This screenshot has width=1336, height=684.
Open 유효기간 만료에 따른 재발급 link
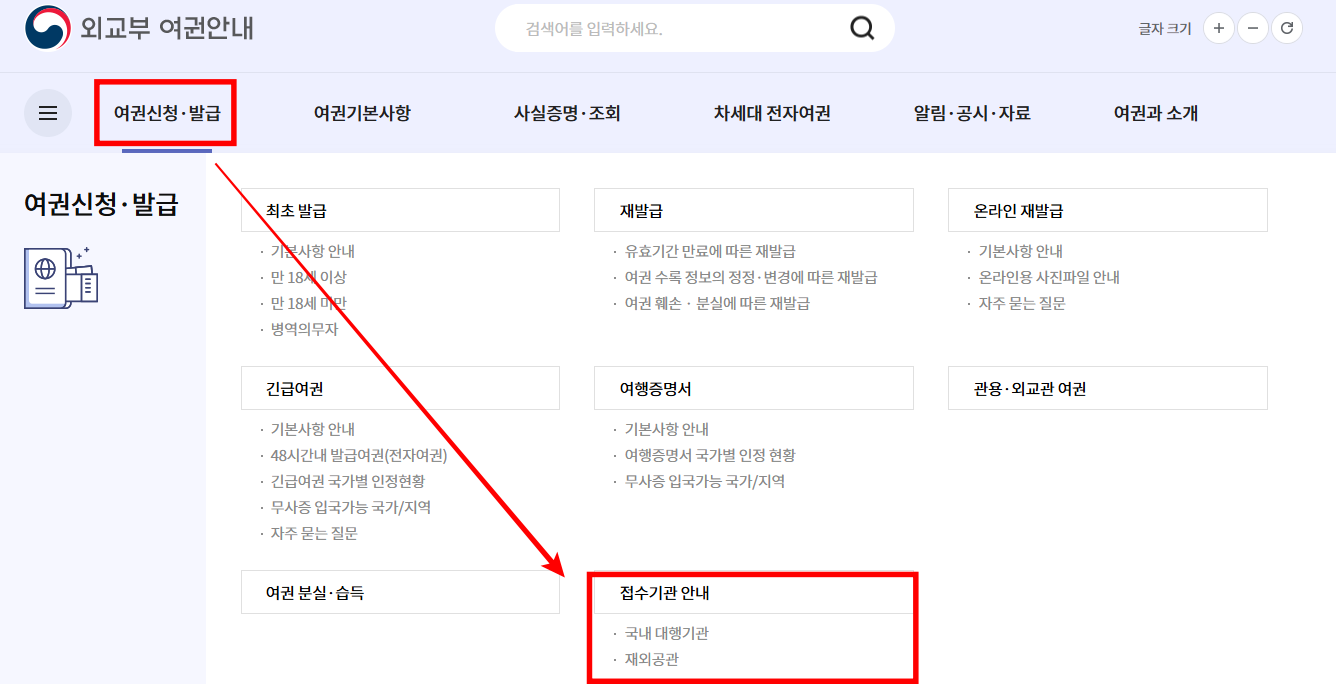tap(710, 251)
